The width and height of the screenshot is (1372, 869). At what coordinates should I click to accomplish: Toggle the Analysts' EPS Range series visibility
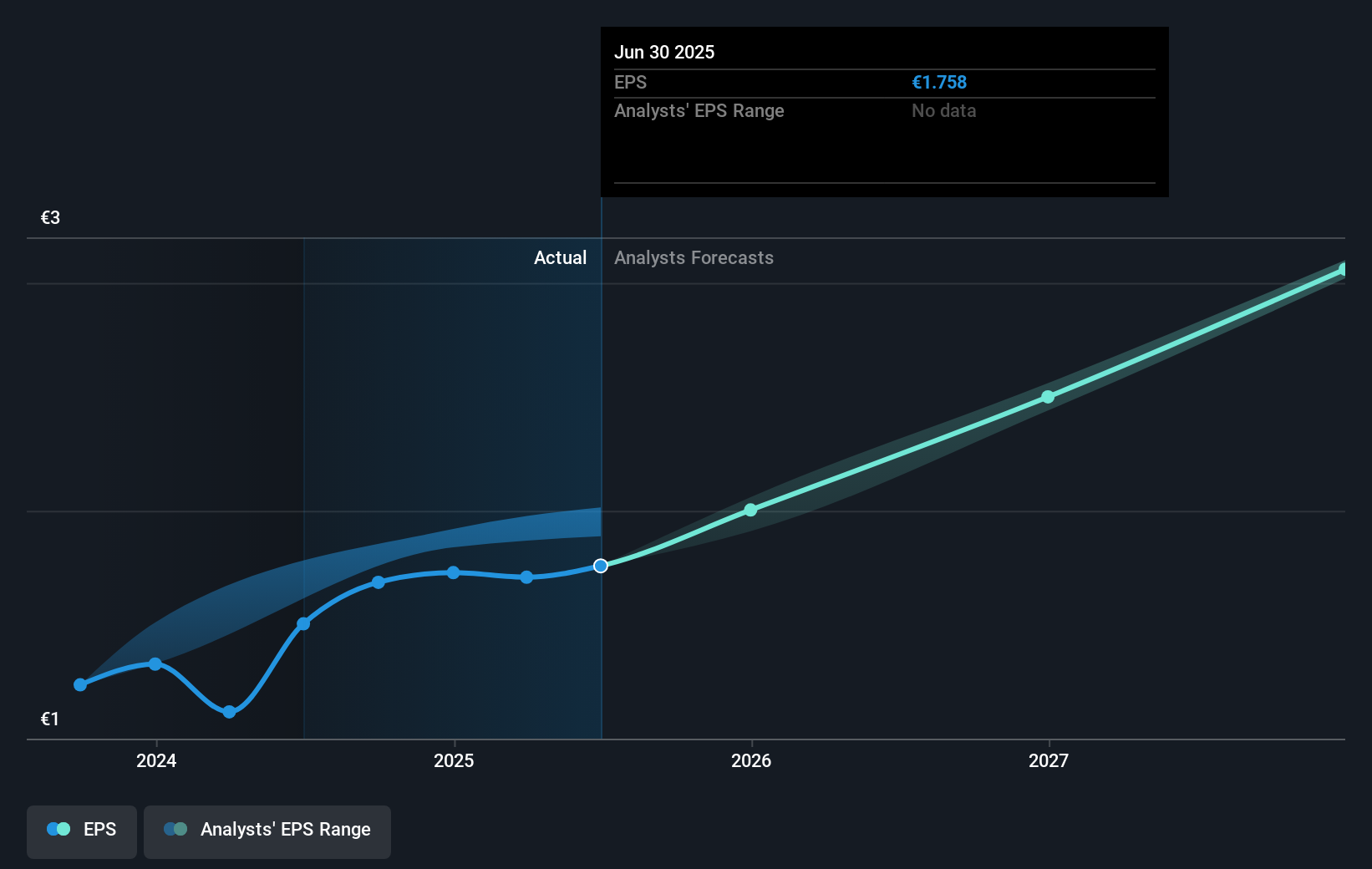pyautogui.click(x=267, y=831)
